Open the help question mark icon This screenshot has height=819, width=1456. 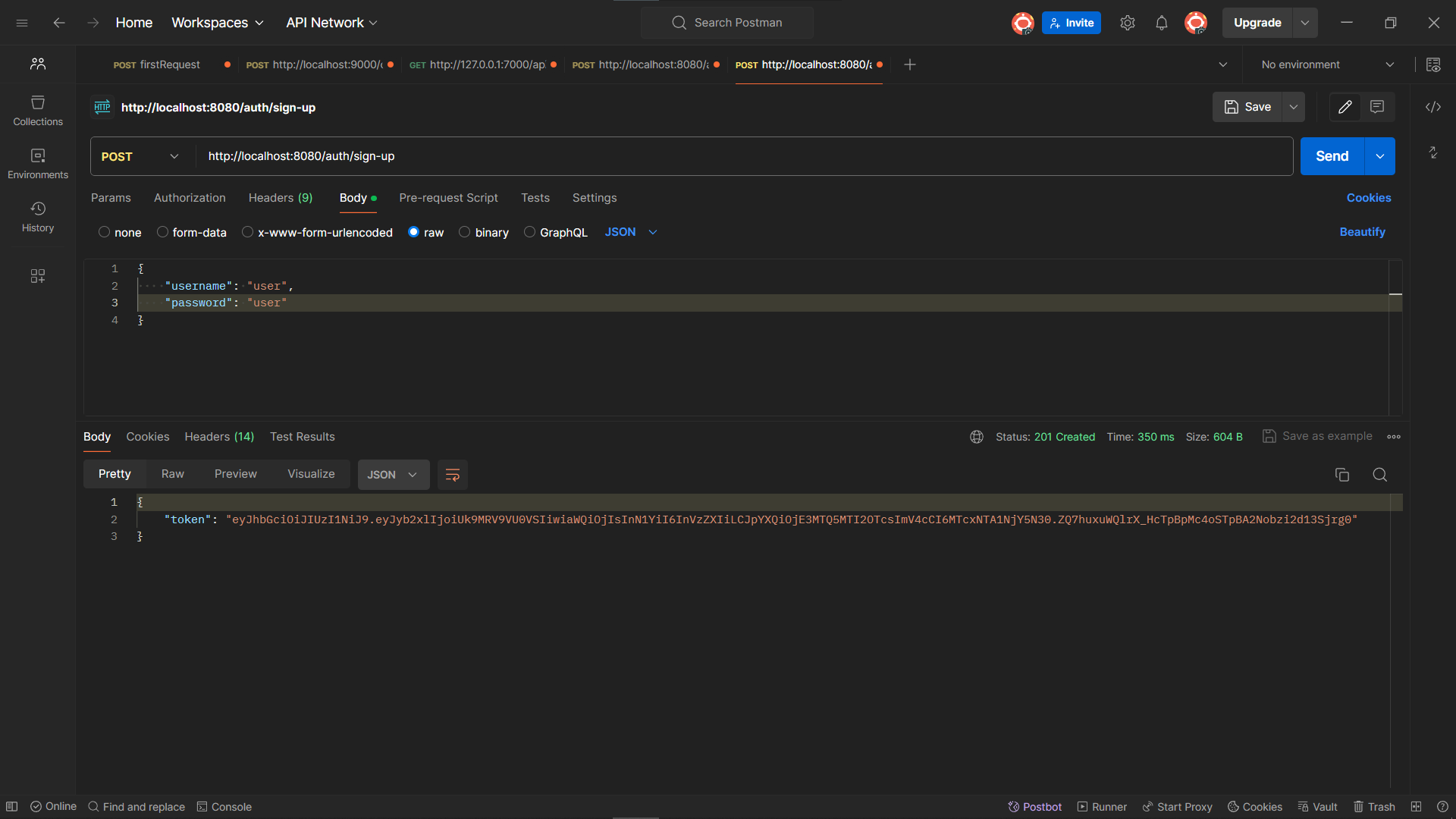[1442, 807]
